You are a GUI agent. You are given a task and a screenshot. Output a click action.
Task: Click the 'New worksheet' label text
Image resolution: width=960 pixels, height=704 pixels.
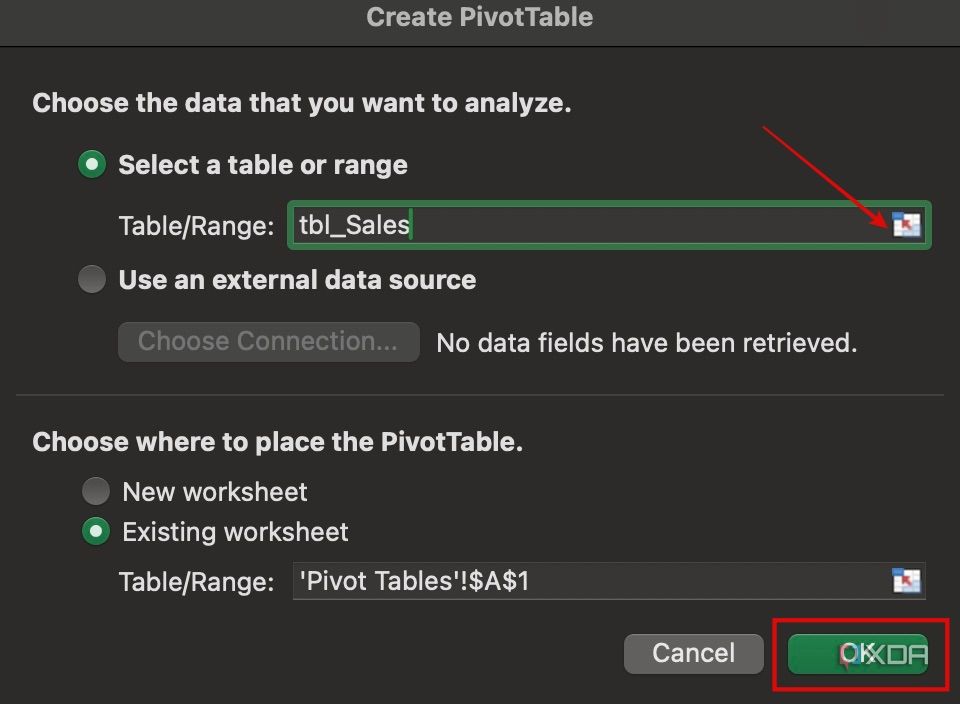pos(213,491)
